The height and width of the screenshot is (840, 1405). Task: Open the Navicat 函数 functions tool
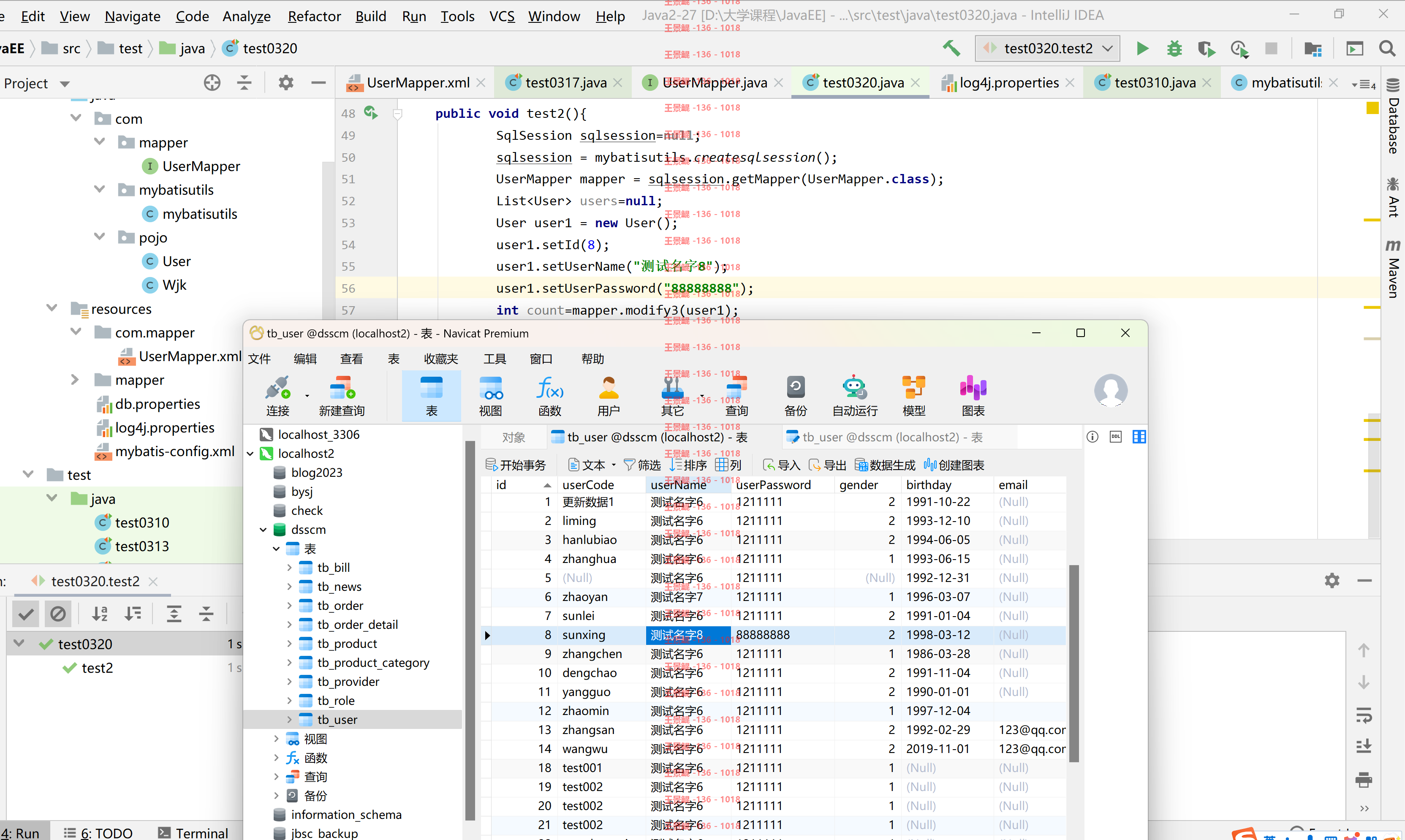coord(549,396)
